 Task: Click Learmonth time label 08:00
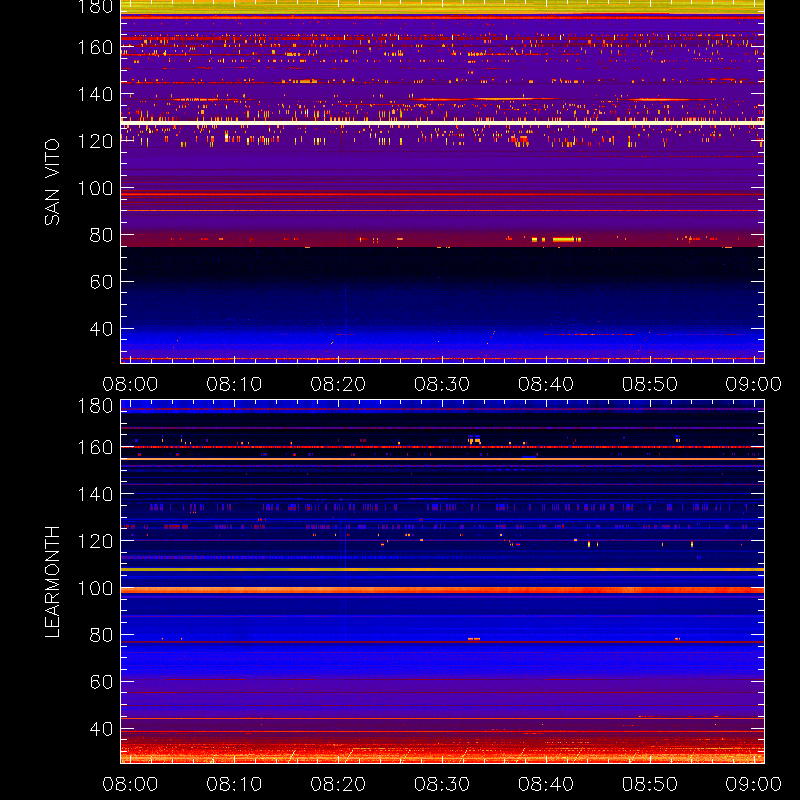point(130,784)
